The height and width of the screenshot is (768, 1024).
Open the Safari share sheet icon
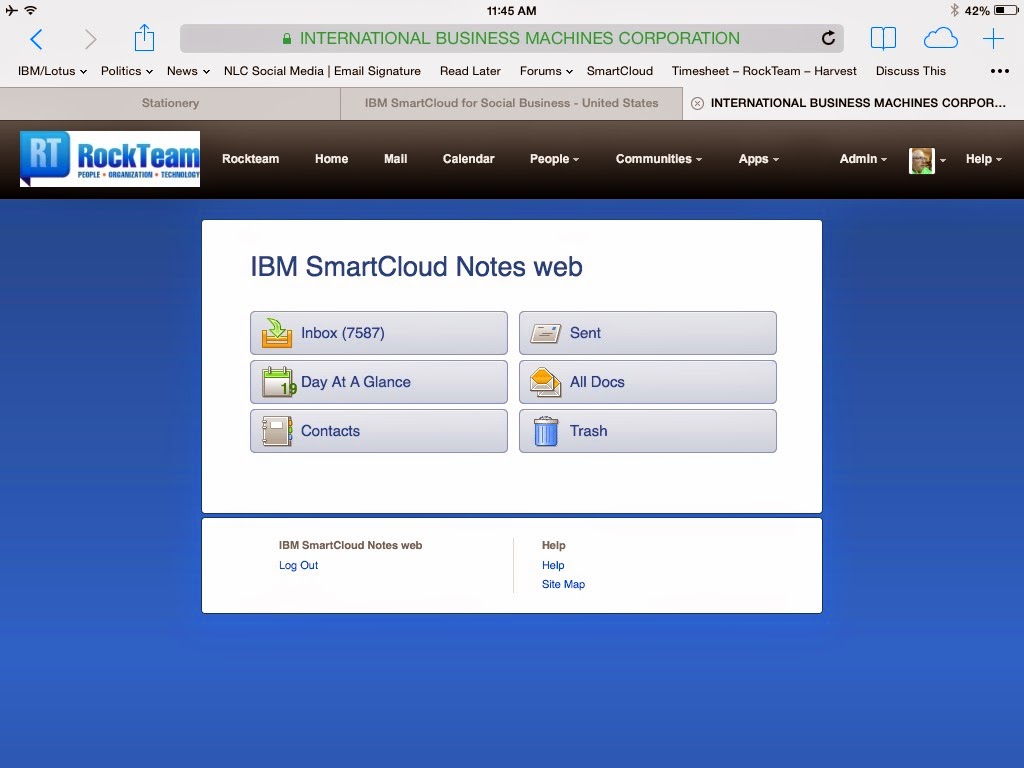144,38
